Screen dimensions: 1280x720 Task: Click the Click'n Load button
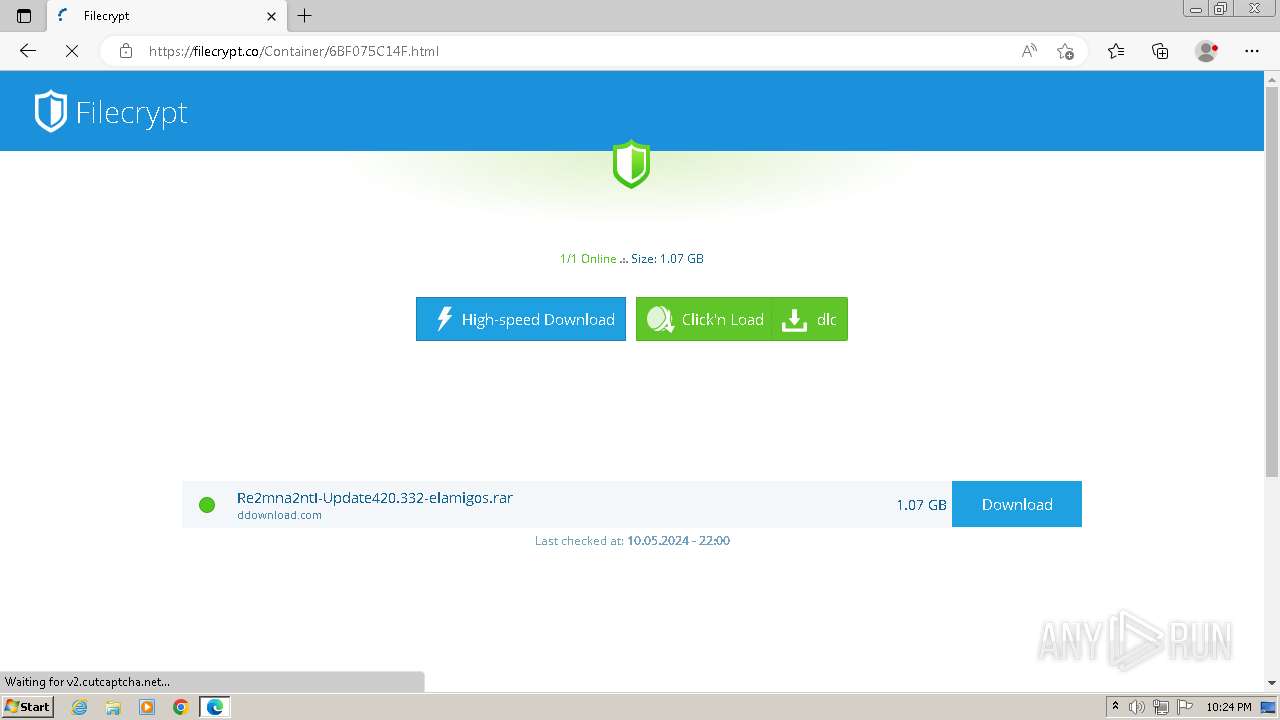[705, 319]
